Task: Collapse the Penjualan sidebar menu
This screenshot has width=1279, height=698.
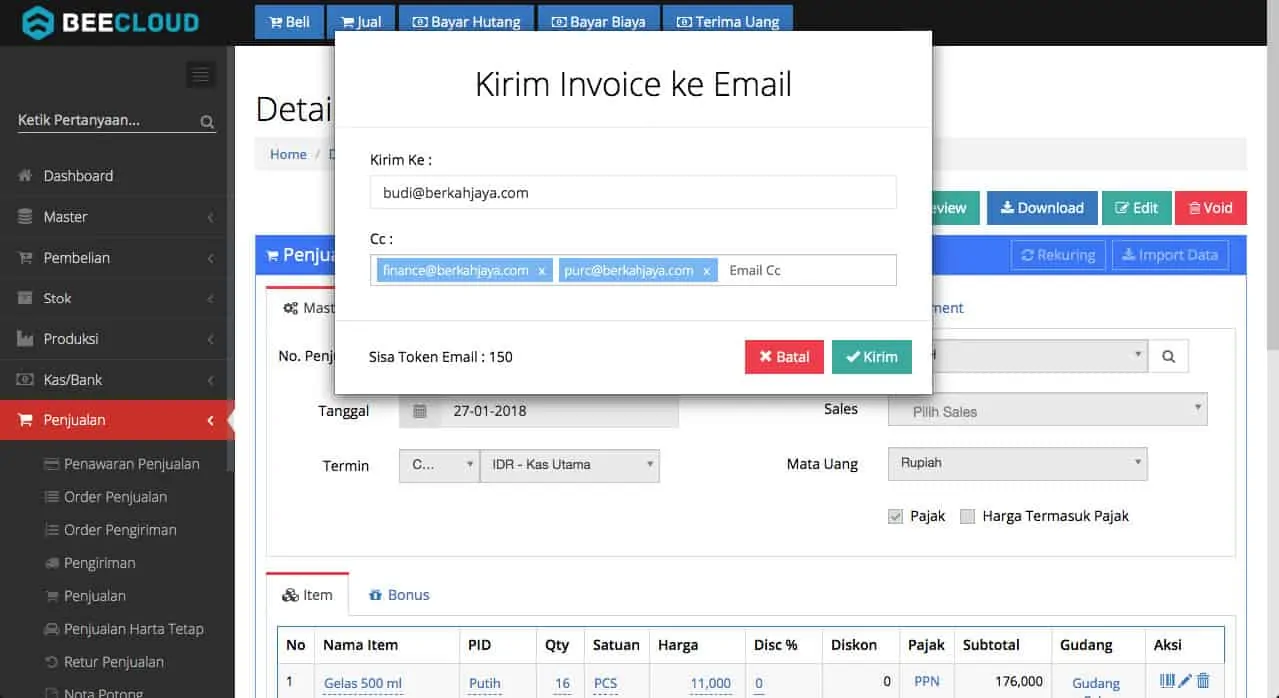Action: (x=210, y=420)
